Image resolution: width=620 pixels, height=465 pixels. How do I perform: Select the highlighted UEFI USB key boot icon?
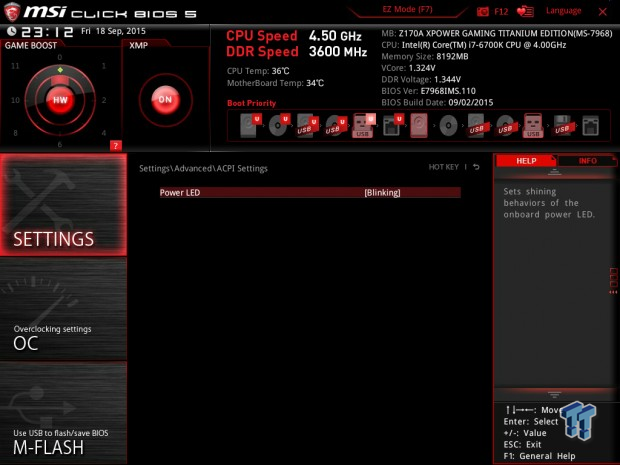tap(363, 125)
